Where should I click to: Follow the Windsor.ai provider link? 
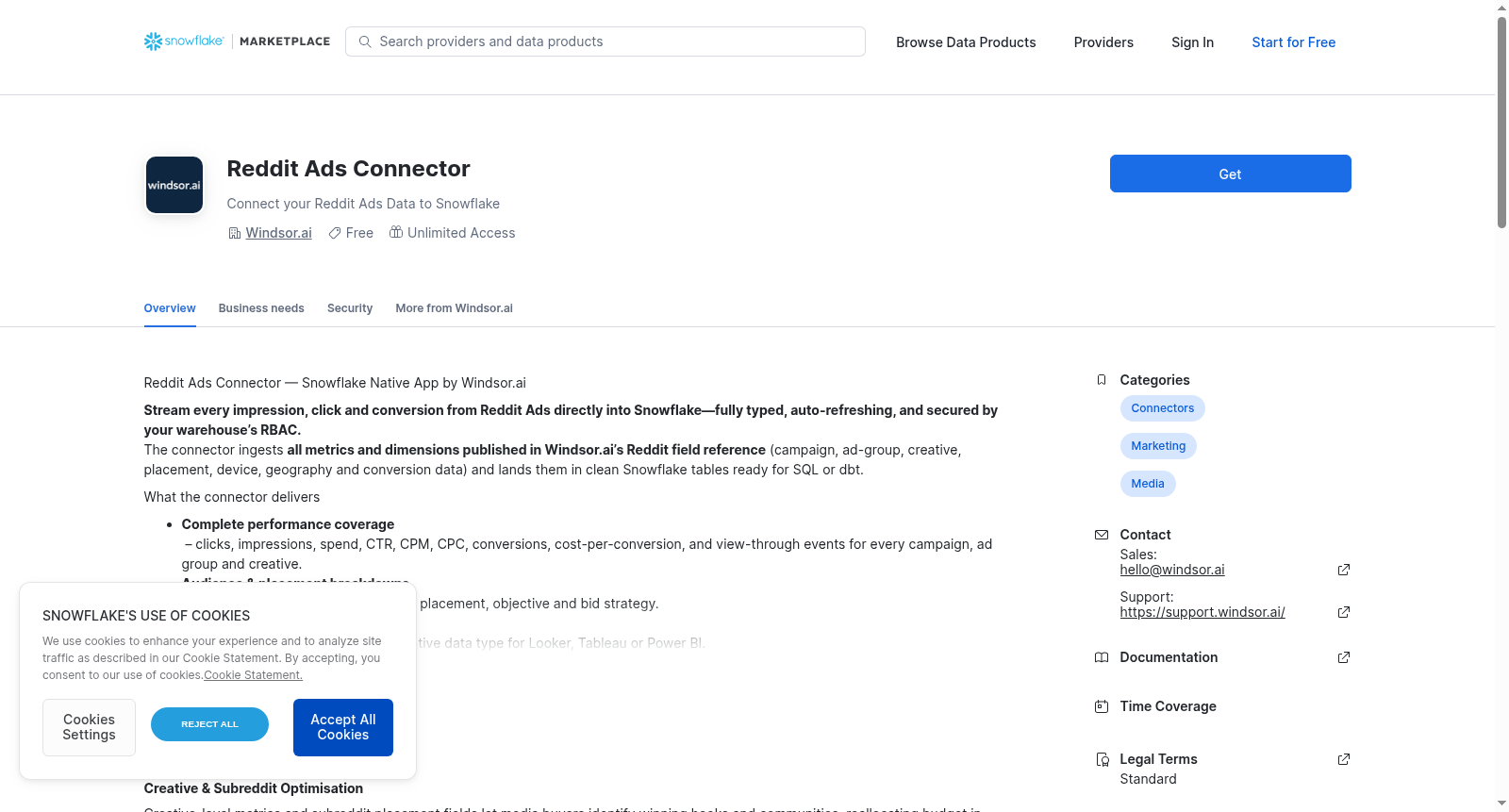tap(278, 233)
